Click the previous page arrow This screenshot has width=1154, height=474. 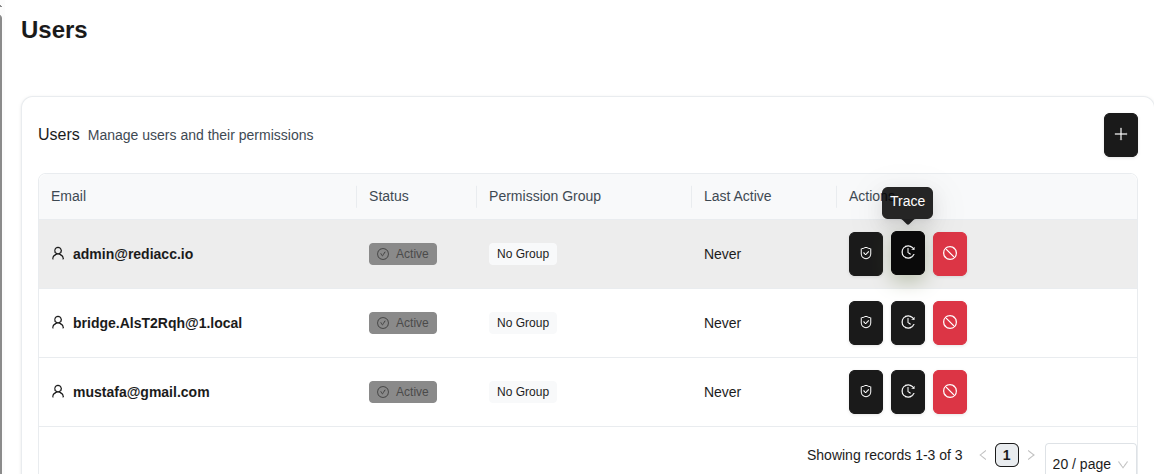[x=983, y=455]
